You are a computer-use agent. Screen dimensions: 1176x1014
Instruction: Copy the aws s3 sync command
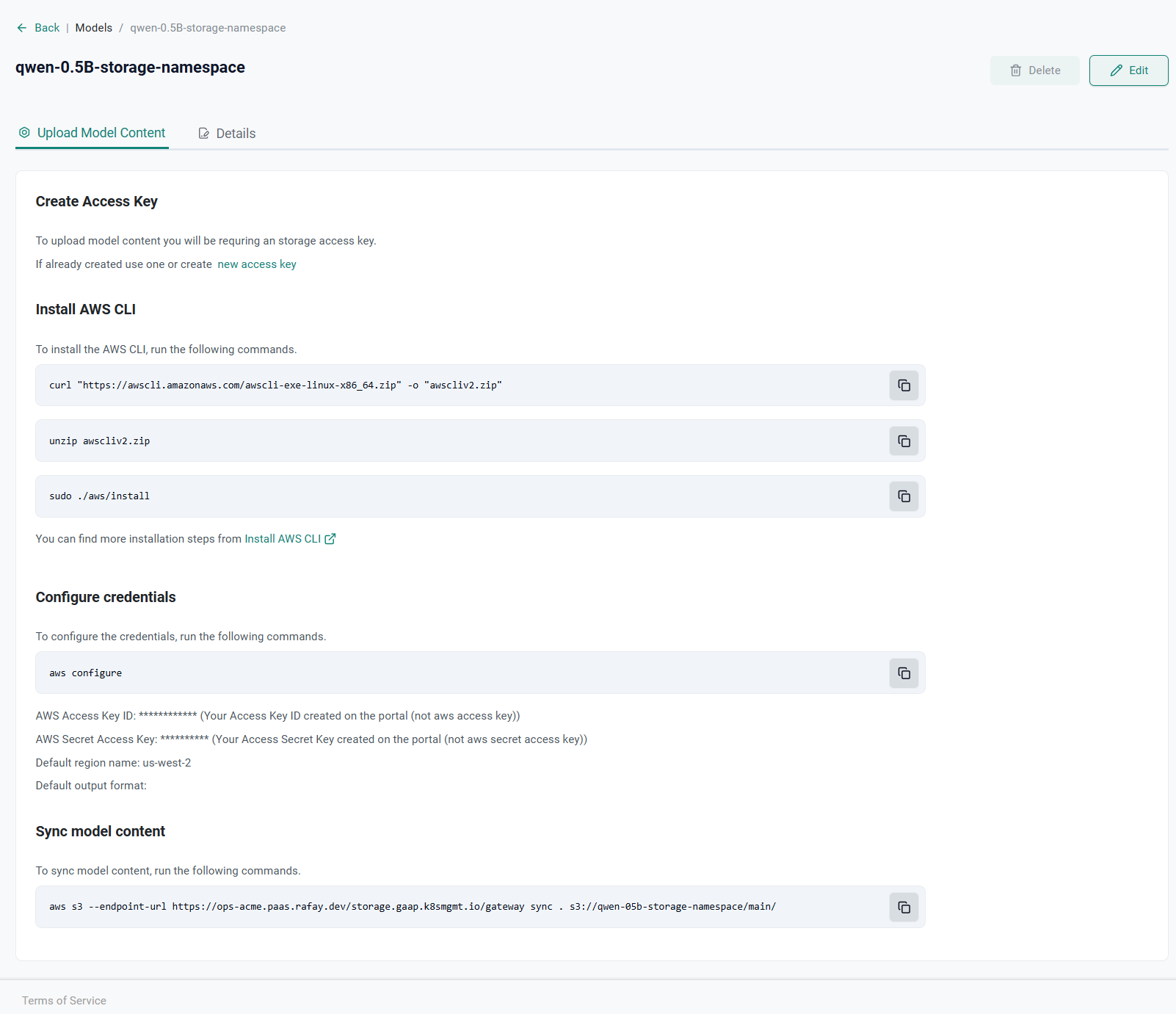point(904,908)
